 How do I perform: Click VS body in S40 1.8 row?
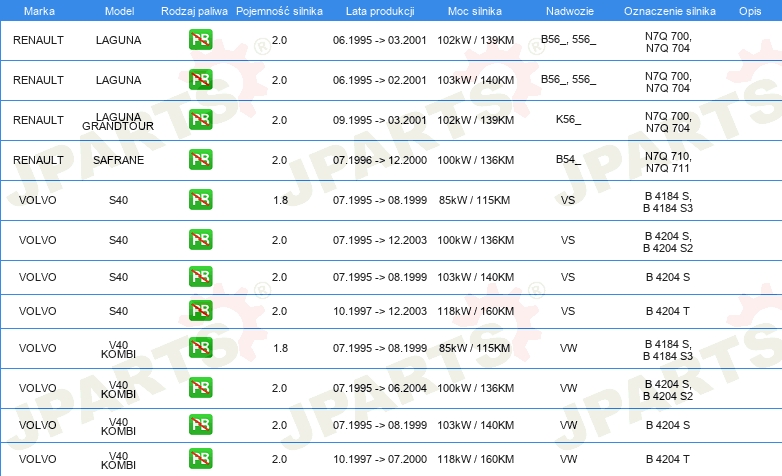[x=568, y=200]
